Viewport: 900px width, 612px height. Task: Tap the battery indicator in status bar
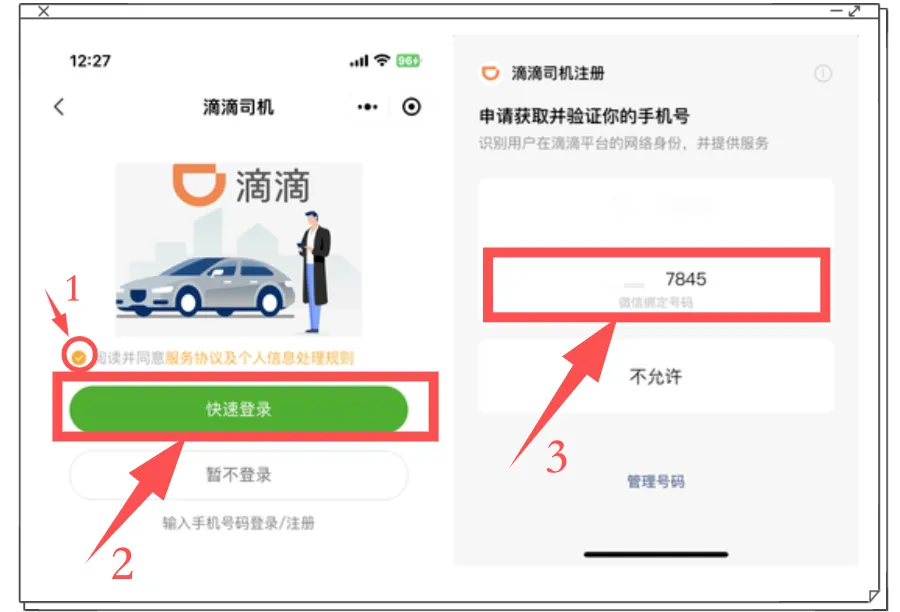[x=409, y=60]
